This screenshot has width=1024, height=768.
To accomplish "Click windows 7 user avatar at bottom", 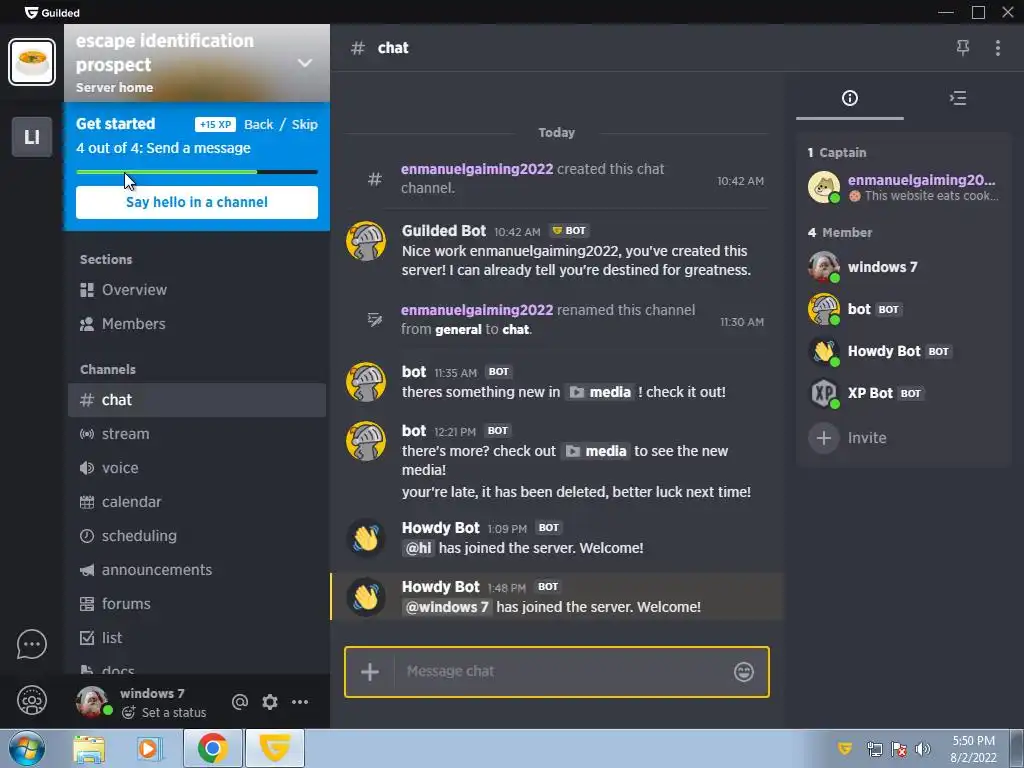I will coord(93,702).
